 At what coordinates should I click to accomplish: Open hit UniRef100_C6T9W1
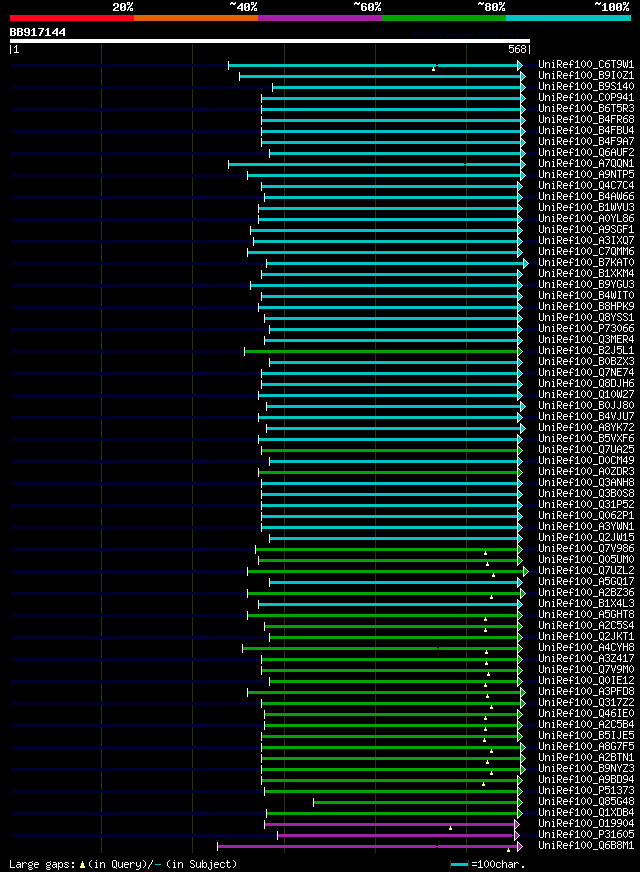point(586,65)
